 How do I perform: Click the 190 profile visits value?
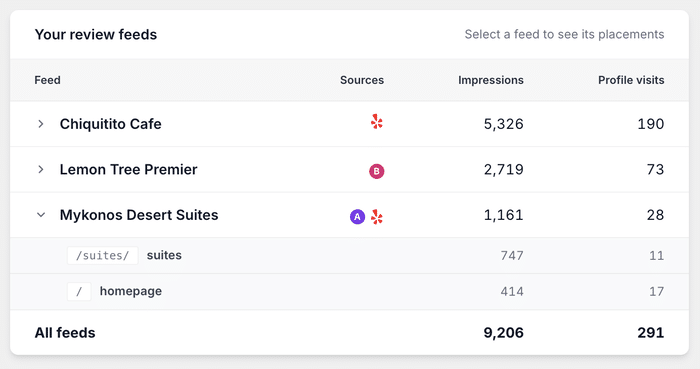[x=651, y=124]
